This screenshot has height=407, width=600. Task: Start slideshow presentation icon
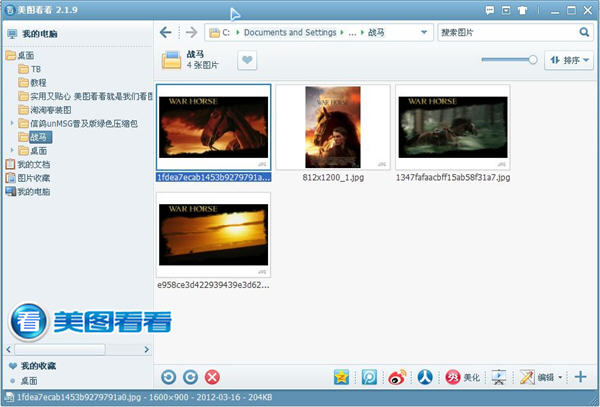coord(499,377)
